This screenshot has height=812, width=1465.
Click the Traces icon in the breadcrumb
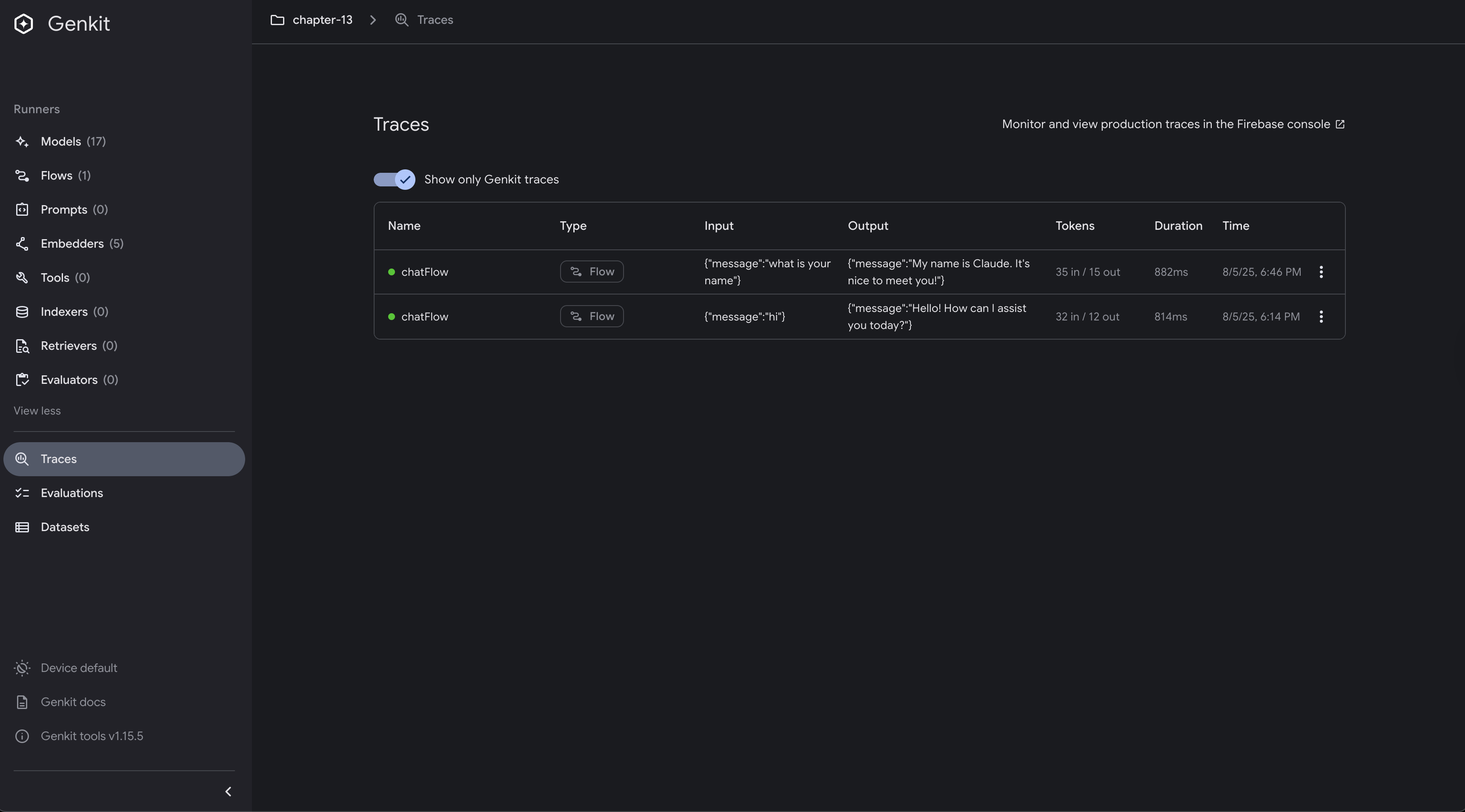[401, 20]
